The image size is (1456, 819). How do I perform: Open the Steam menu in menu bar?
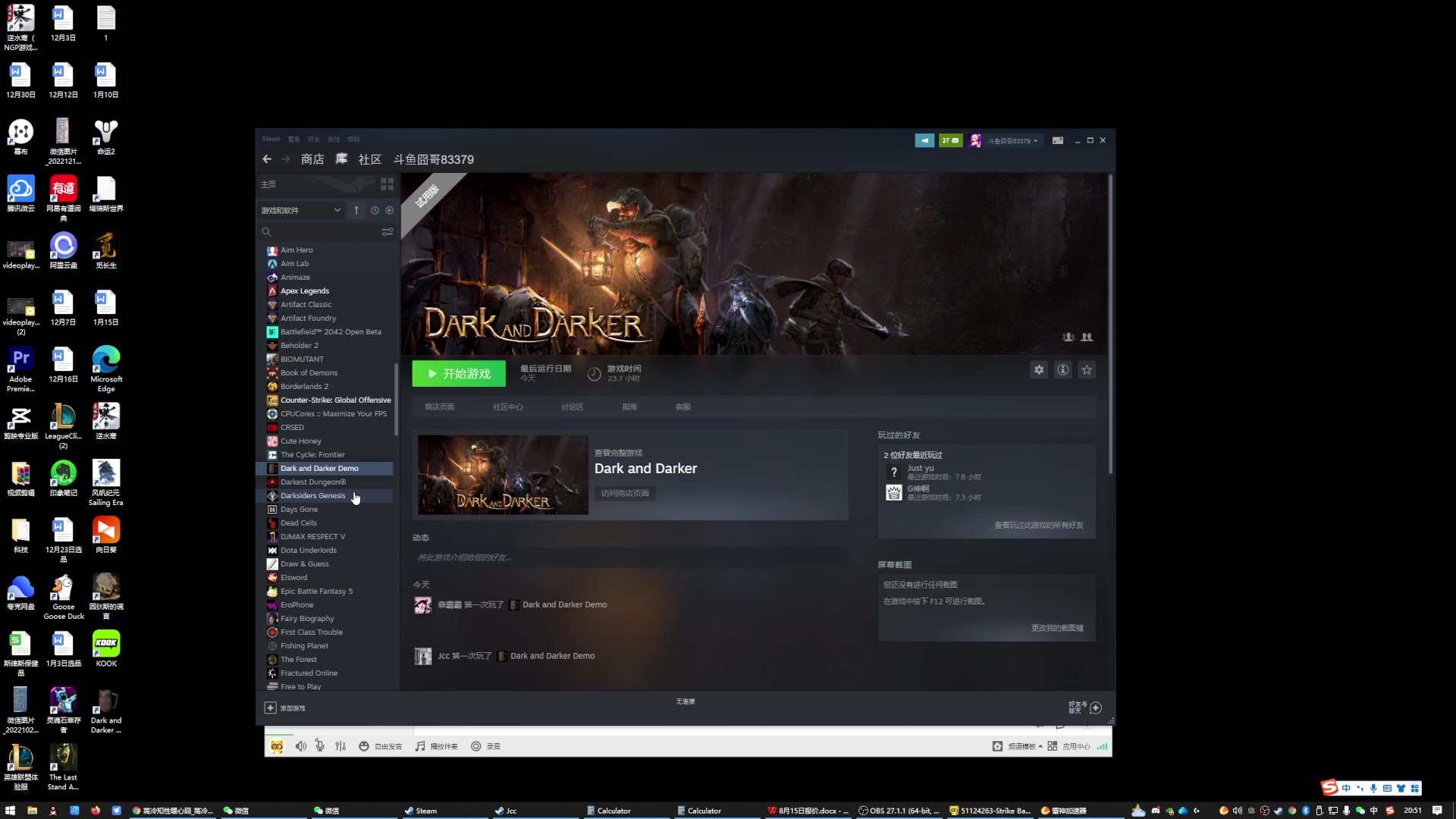[271, 139]
